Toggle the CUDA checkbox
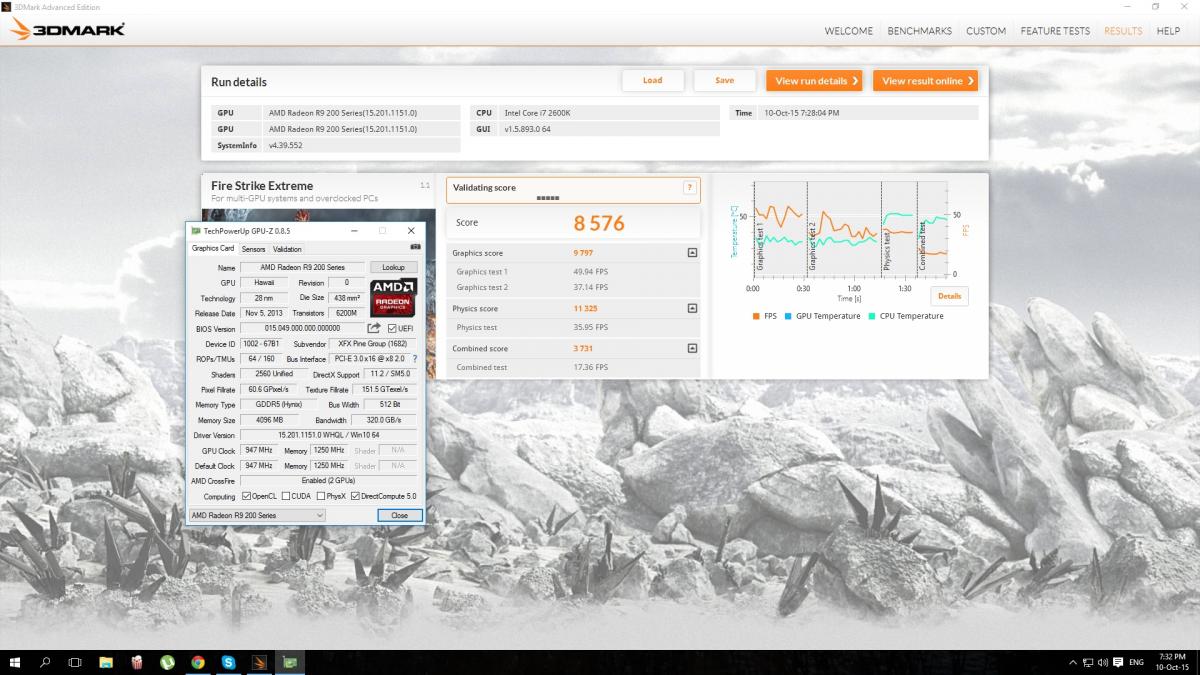 tap(286, 496)
